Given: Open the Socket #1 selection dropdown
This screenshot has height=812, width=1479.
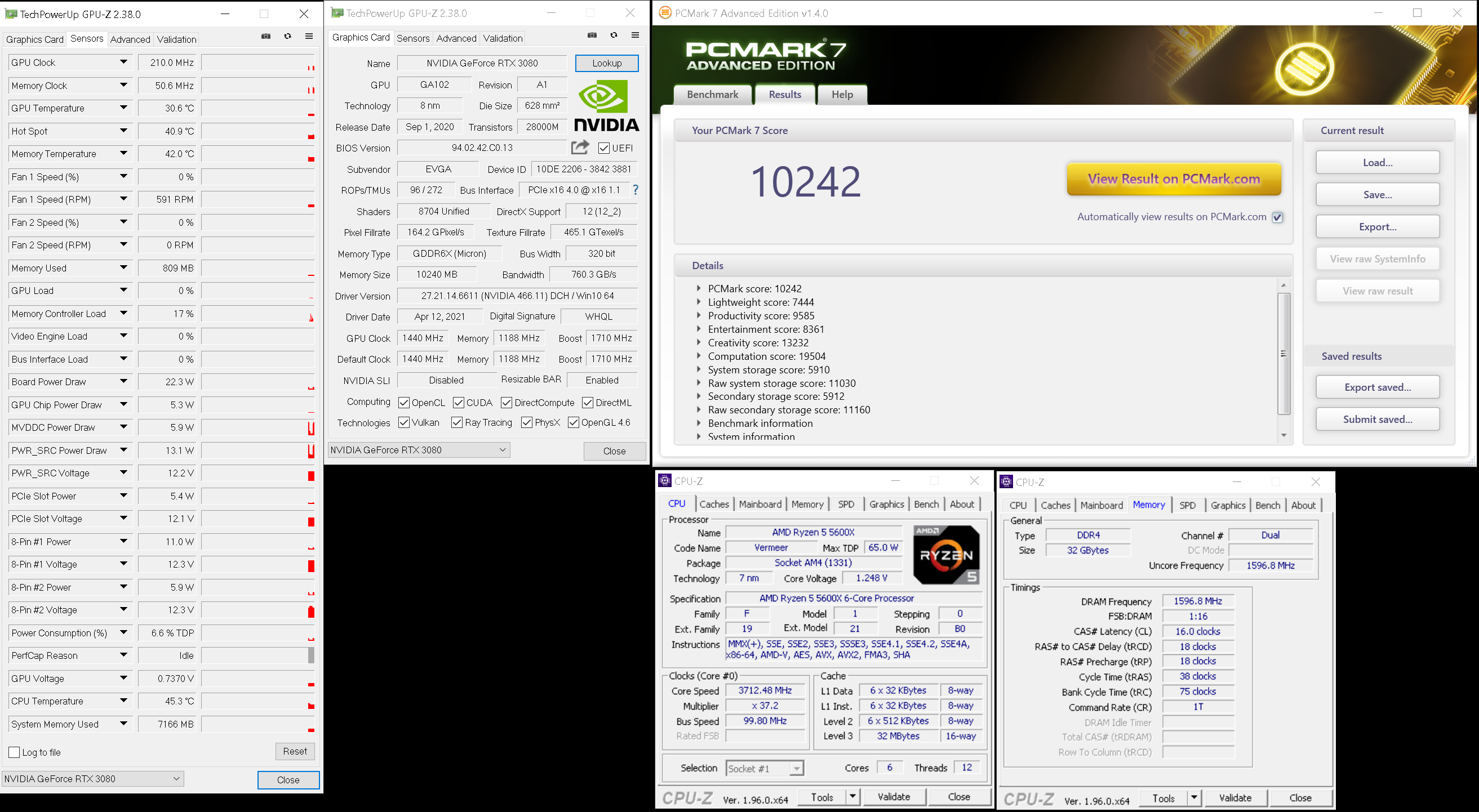Looking at the screenshot, I should (x=796, y=769).
